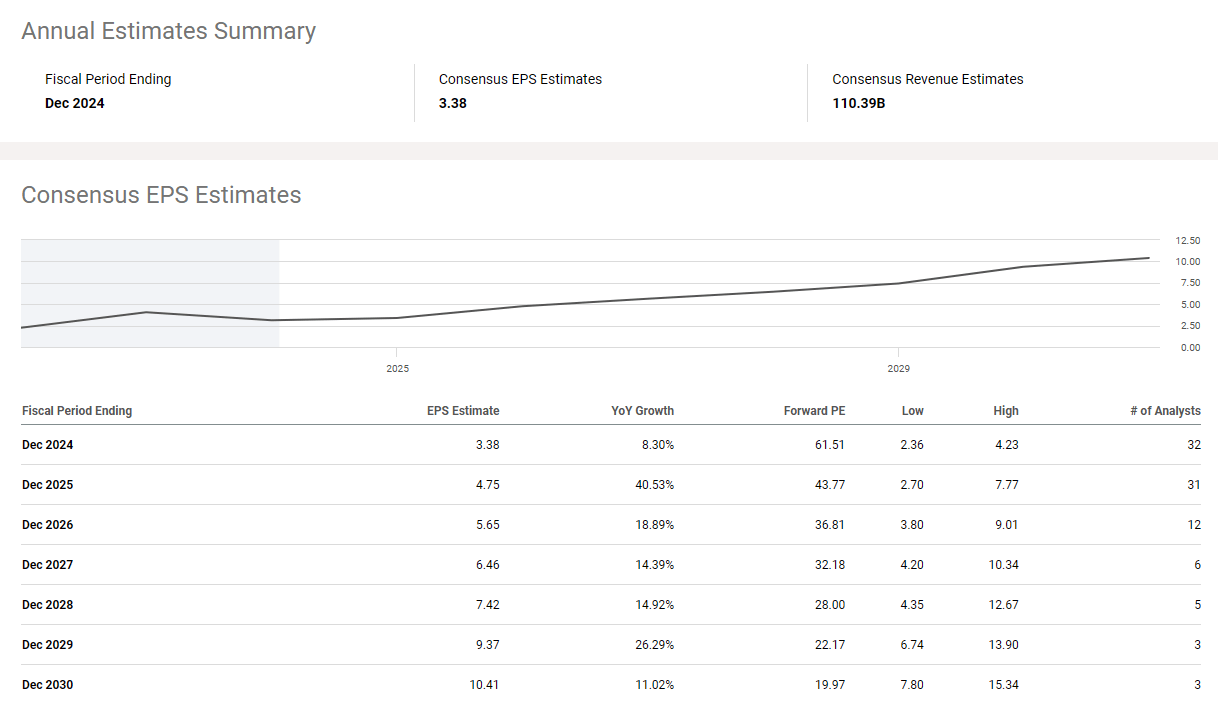Select the Dec 2025 table row label
The height and width of the screenshot is (710, 1218).
(x=48, y=485)
